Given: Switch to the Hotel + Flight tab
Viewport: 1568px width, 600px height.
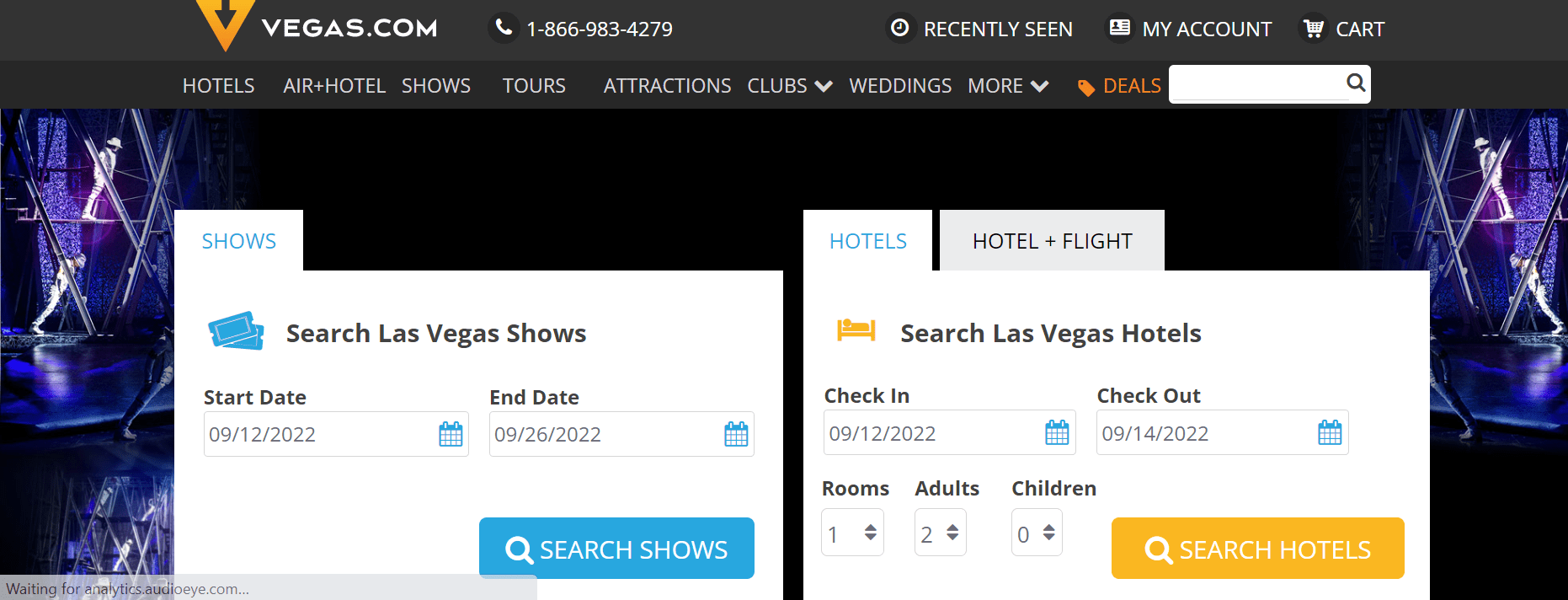Looking at the screenshot, I should 1052,241.
